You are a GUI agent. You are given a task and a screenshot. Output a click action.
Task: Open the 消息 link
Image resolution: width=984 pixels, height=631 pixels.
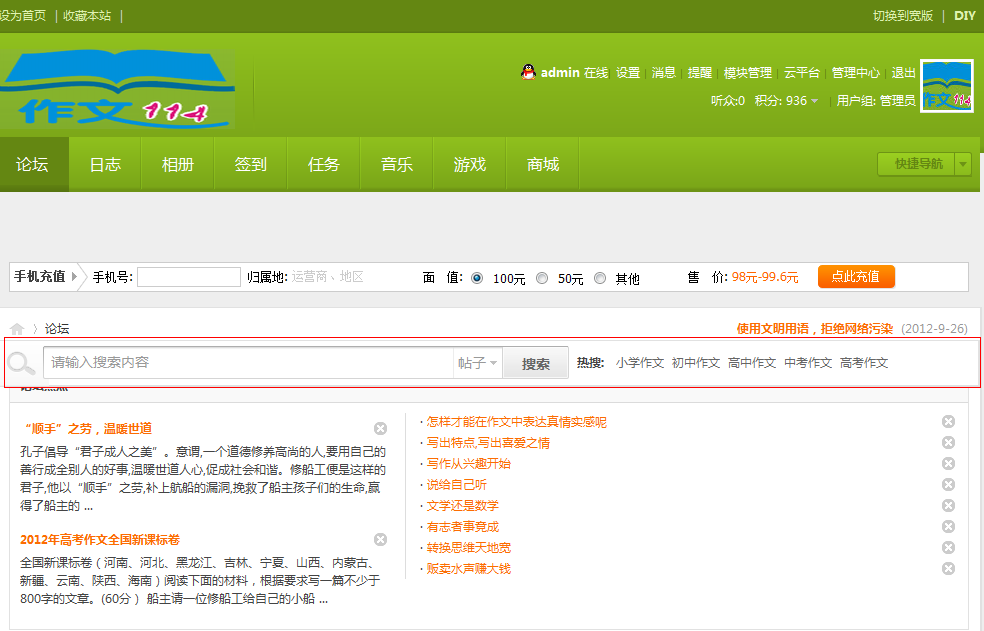pyautogui.click(x=663, y=73)
